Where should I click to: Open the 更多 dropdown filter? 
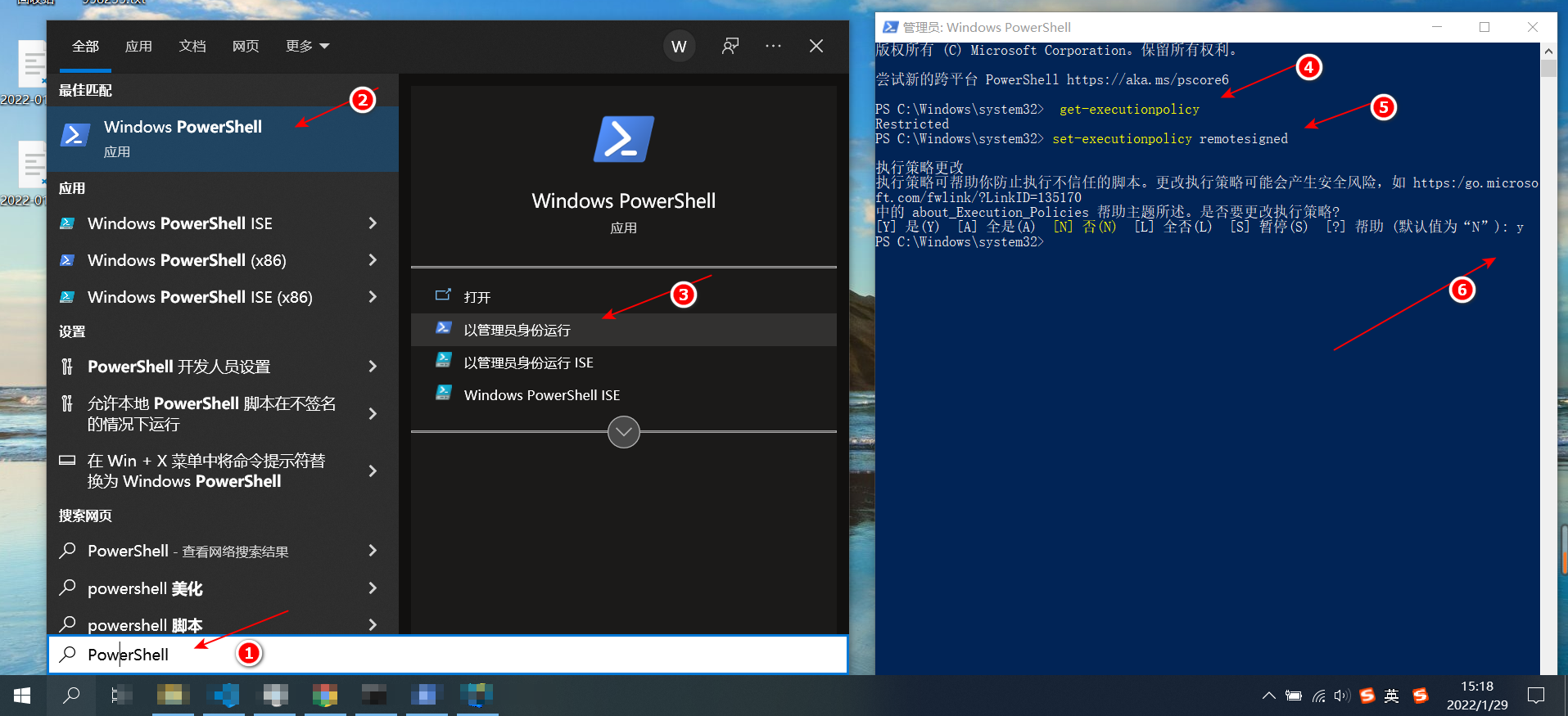click(307, 47)
